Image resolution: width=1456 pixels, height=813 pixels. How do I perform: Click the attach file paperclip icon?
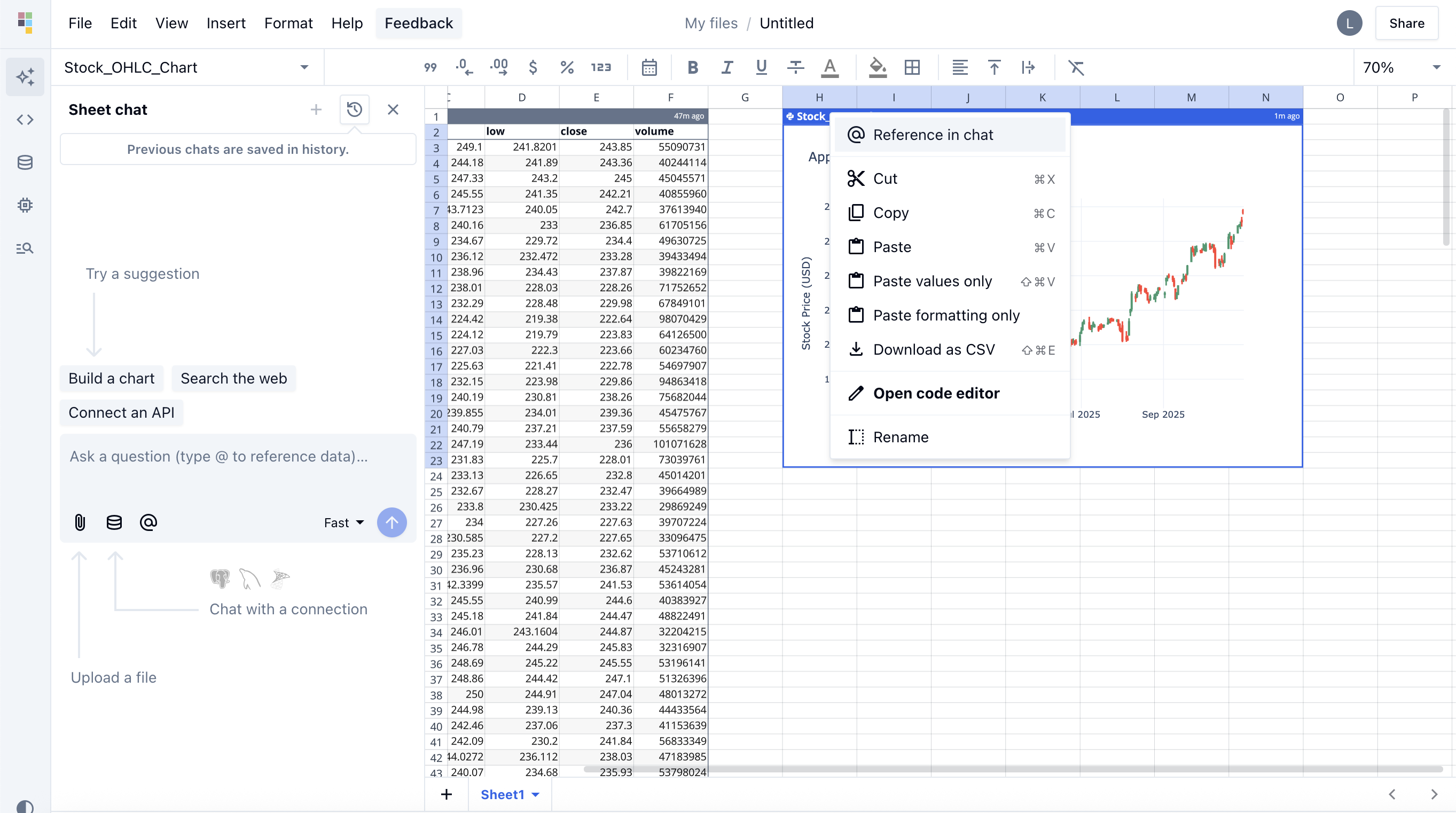(80, 522)
